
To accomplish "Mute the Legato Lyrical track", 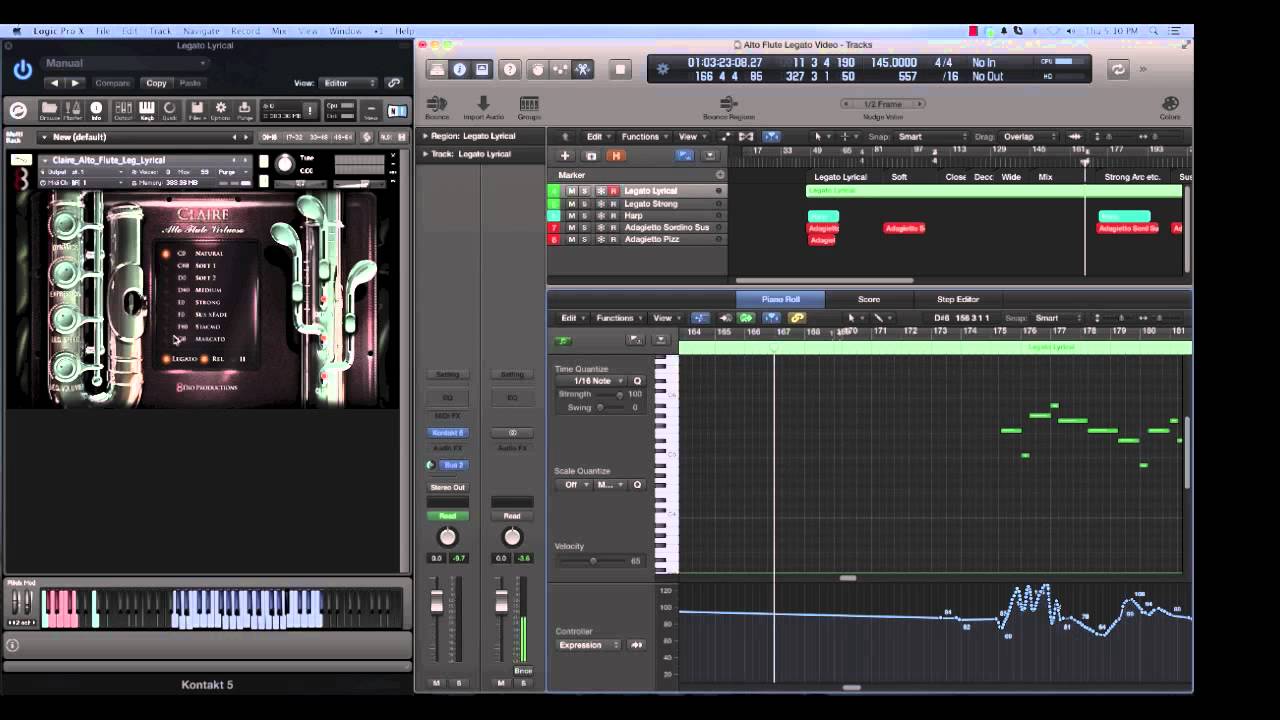I will tap(572, 191).
